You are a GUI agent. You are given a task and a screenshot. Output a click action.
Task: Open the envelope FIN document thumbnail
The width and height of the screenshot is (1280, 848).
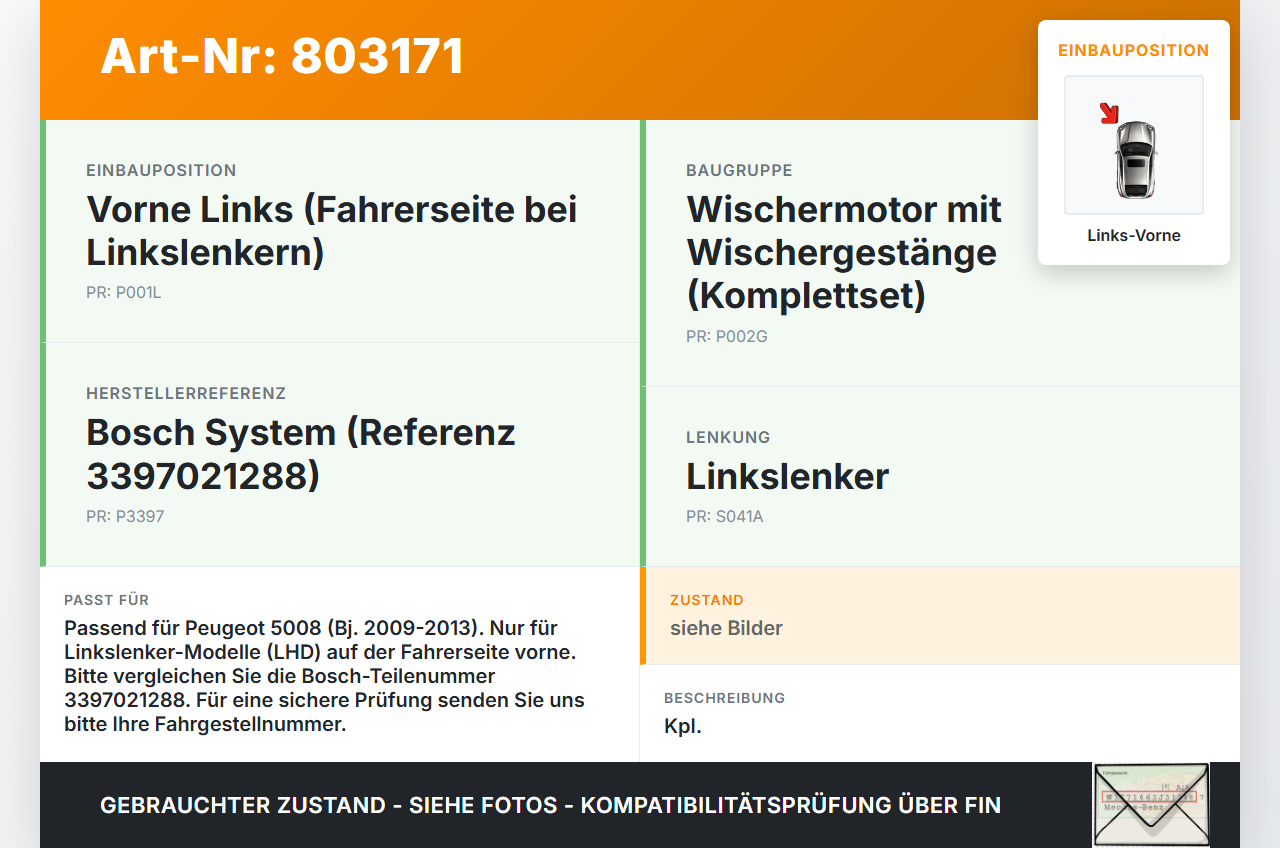point(1151,805)
